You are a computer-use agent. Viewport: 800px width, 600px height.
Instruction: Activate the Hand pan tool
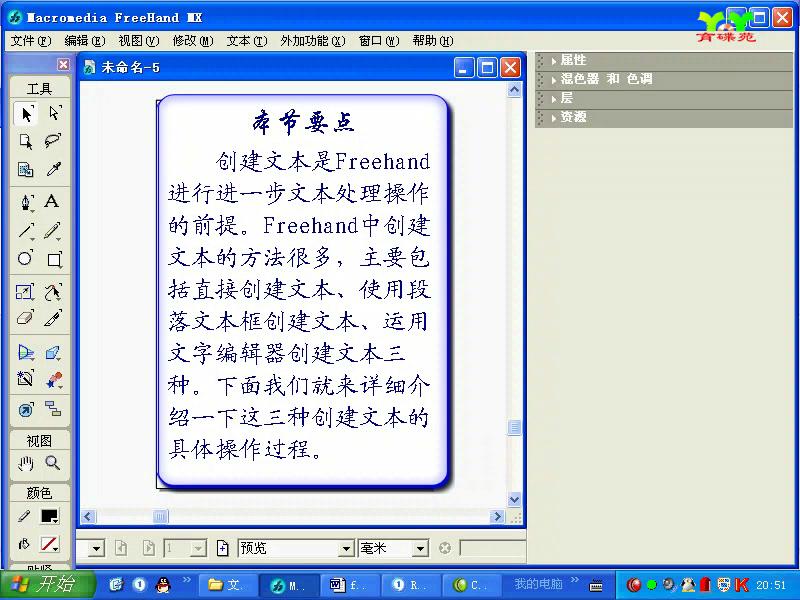pyautogui.click(x=25, y=463)
